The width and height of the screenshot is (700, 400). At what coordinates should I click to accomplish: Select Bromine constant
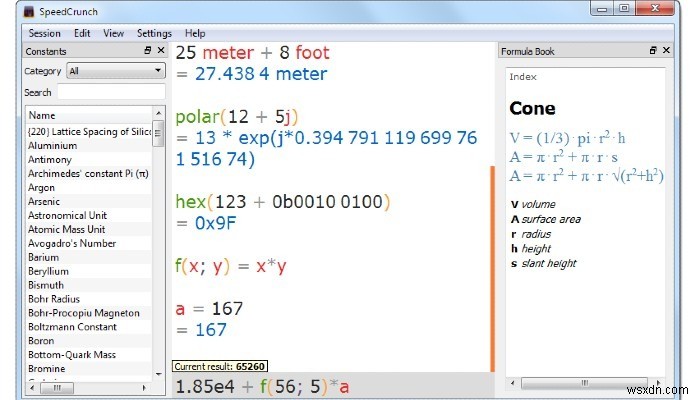coord(89,368)
